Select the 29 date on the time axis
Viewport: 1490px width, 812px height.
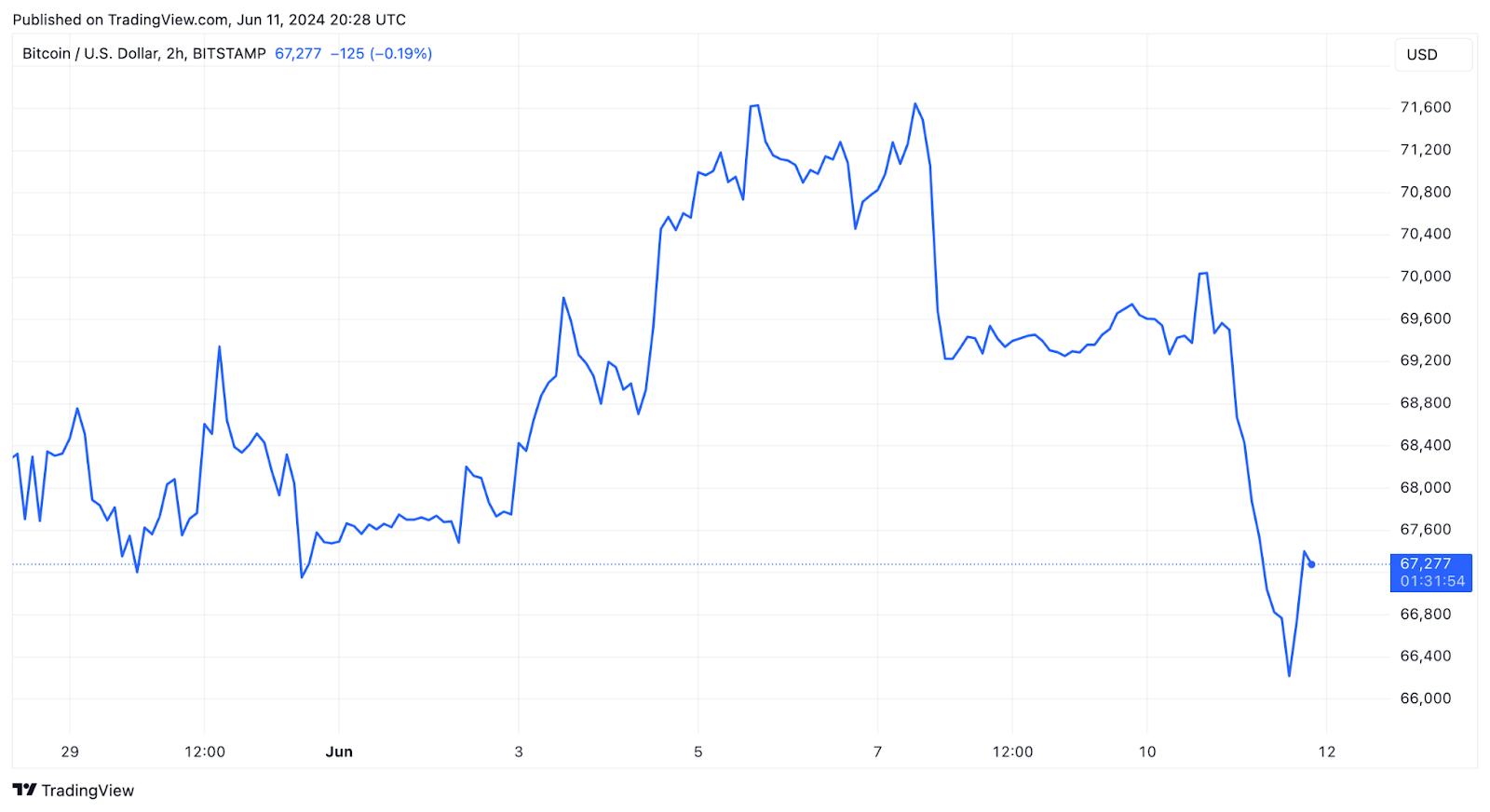pos(70,751)
